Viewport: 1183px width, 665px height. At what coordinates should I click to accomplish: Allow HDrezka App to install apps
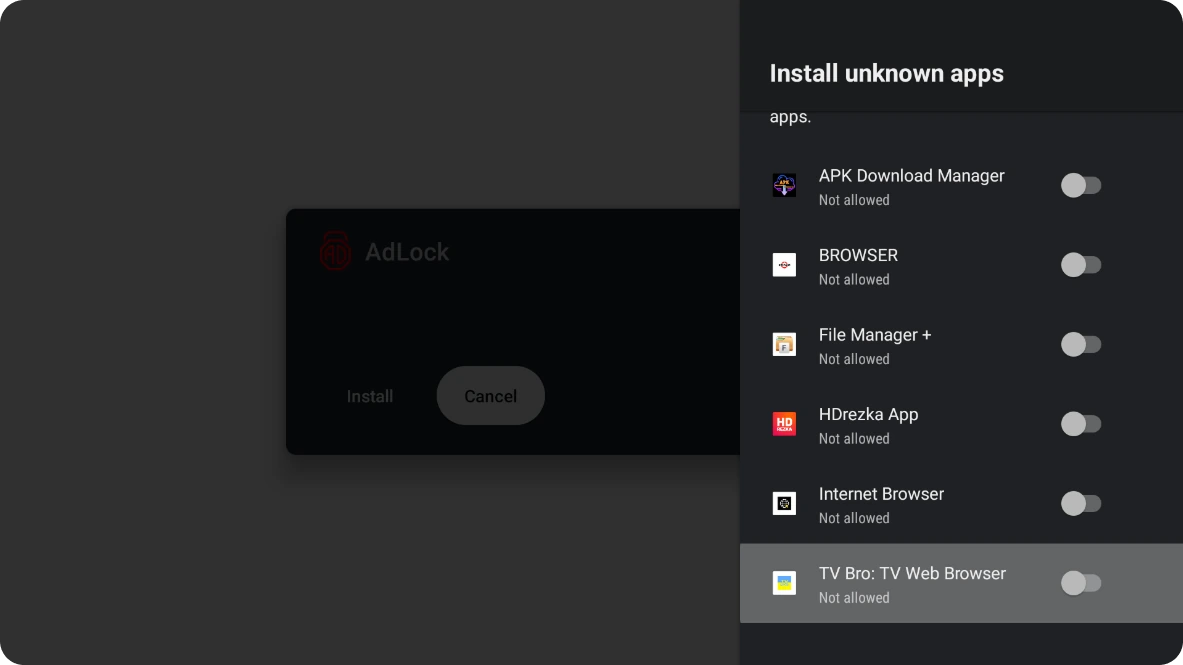[1080, 424]
